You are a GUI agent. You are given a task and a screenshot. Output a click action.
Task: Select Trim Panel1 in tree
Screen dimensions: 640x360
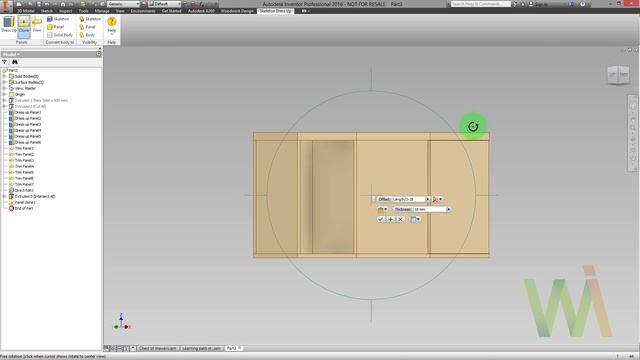[21, 149]
